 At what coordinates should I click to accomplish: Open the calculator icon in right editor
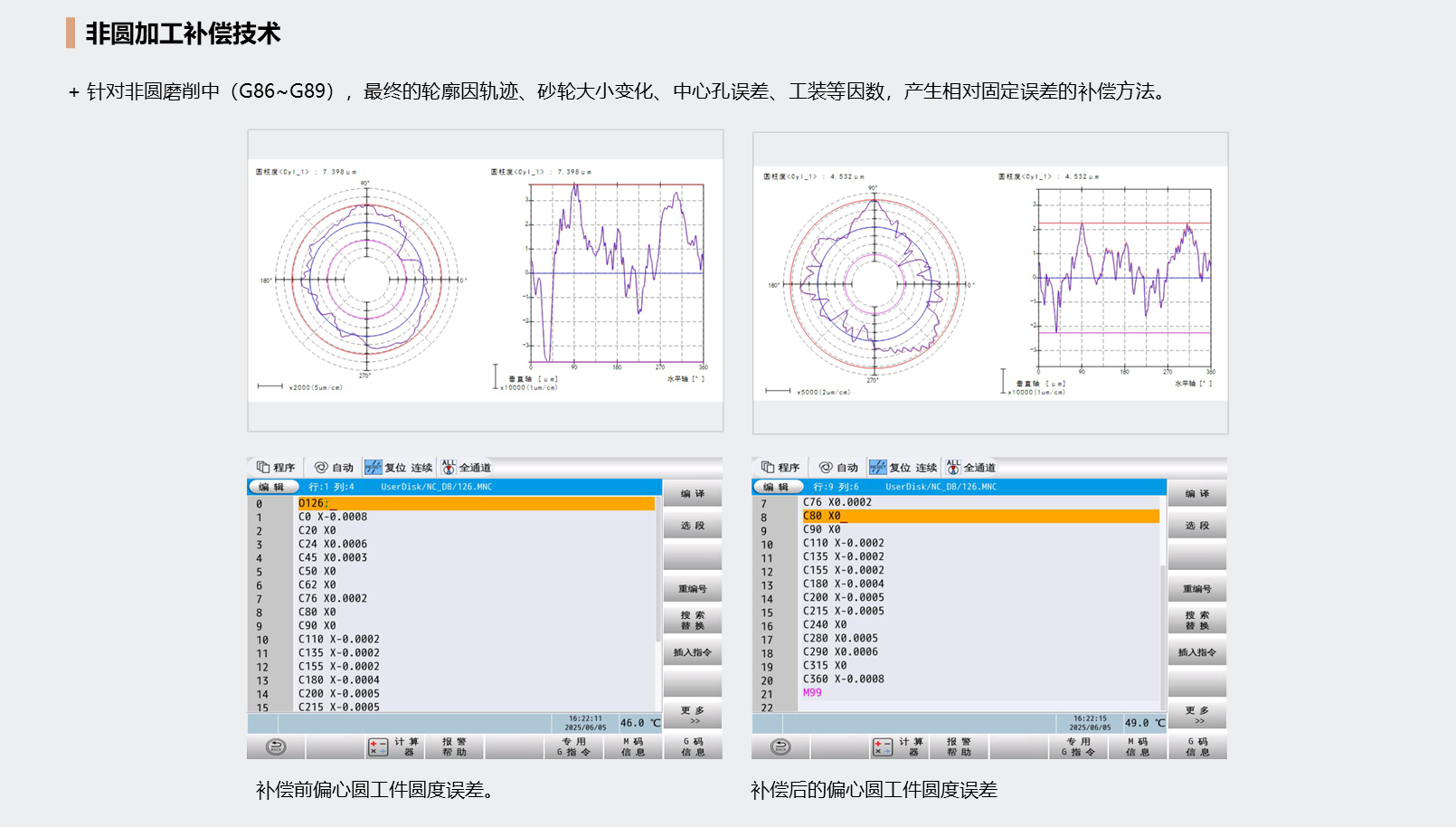(x=882, y=747)
